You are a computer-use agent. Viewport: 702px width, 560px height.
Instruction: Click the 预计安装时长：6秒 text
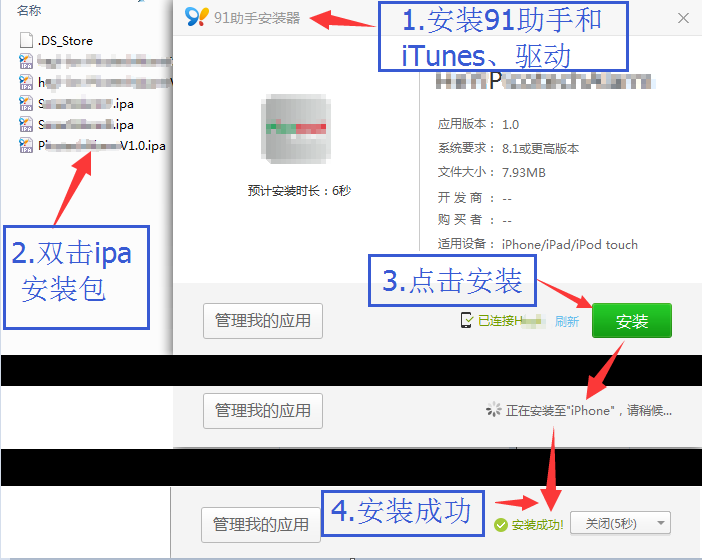coord(299,191)
